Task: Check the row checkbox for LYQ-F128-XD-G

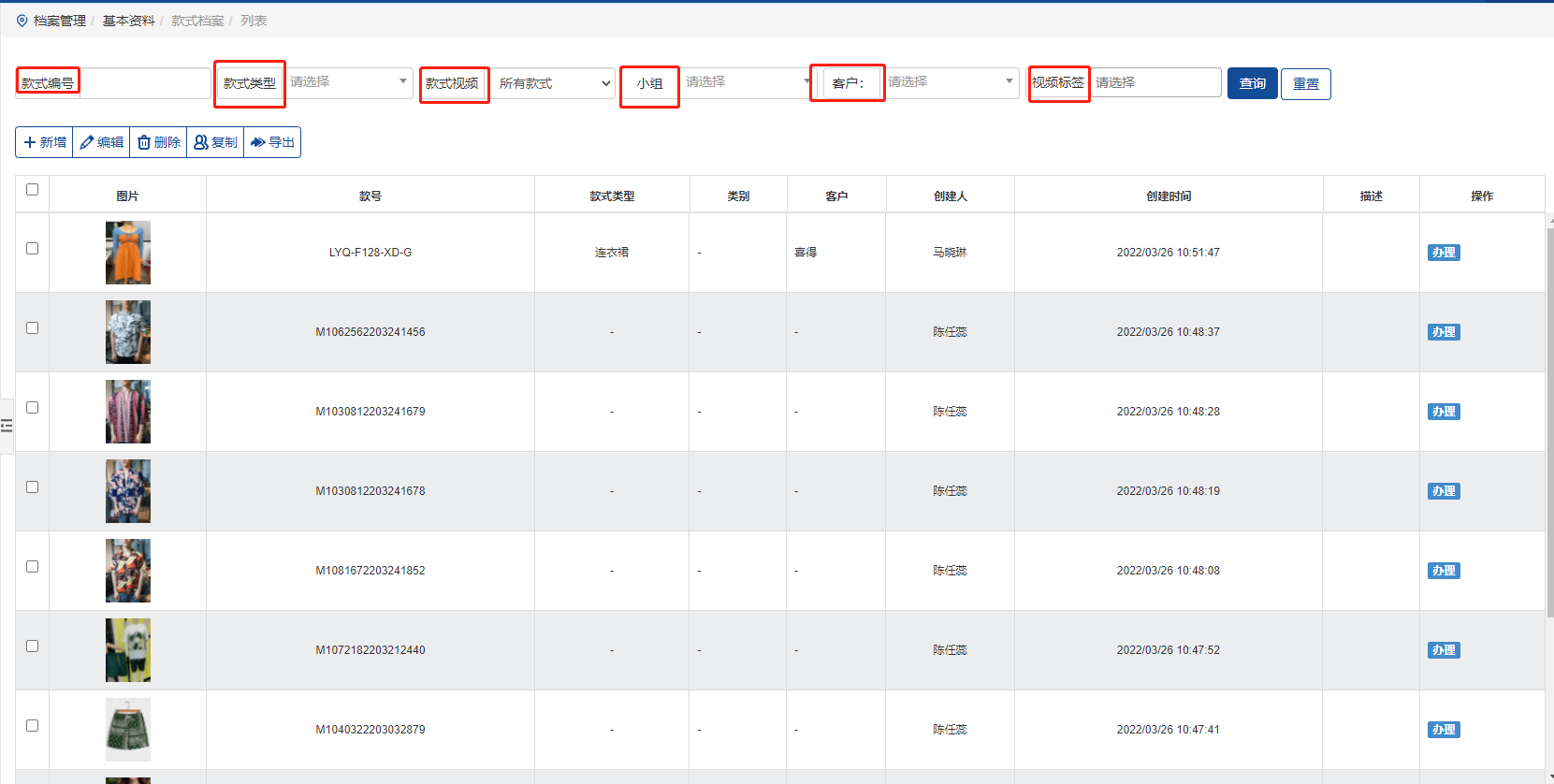Action: (33, 249)
